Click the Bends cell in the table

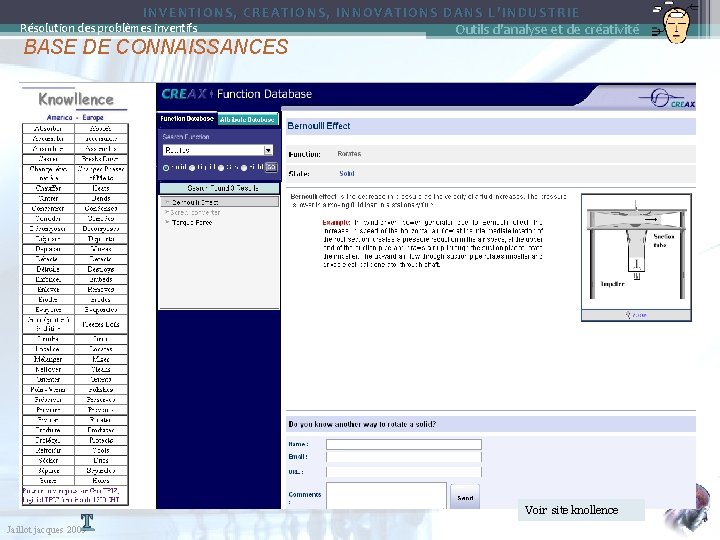coord(101,198)
